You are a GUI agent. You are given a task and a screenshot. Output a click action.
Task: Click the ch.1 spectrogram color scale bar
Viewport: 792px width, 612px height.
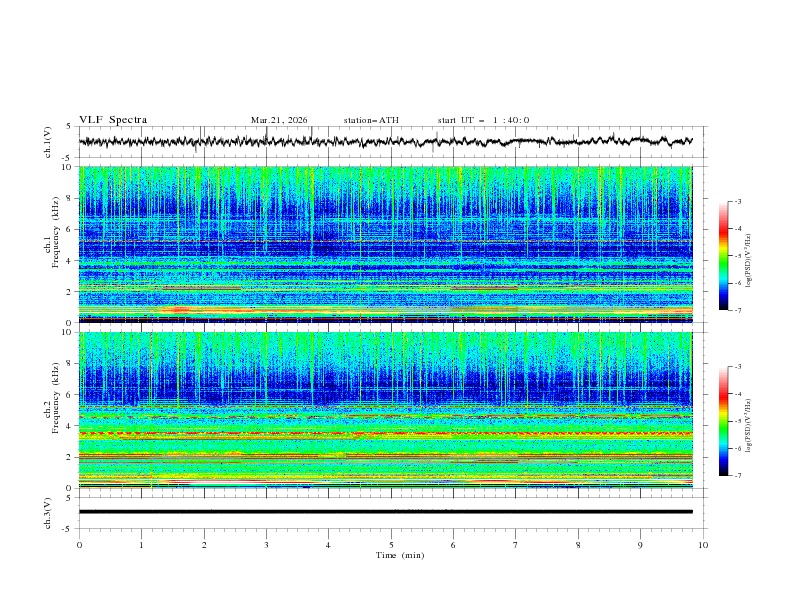tap(723, 256)
